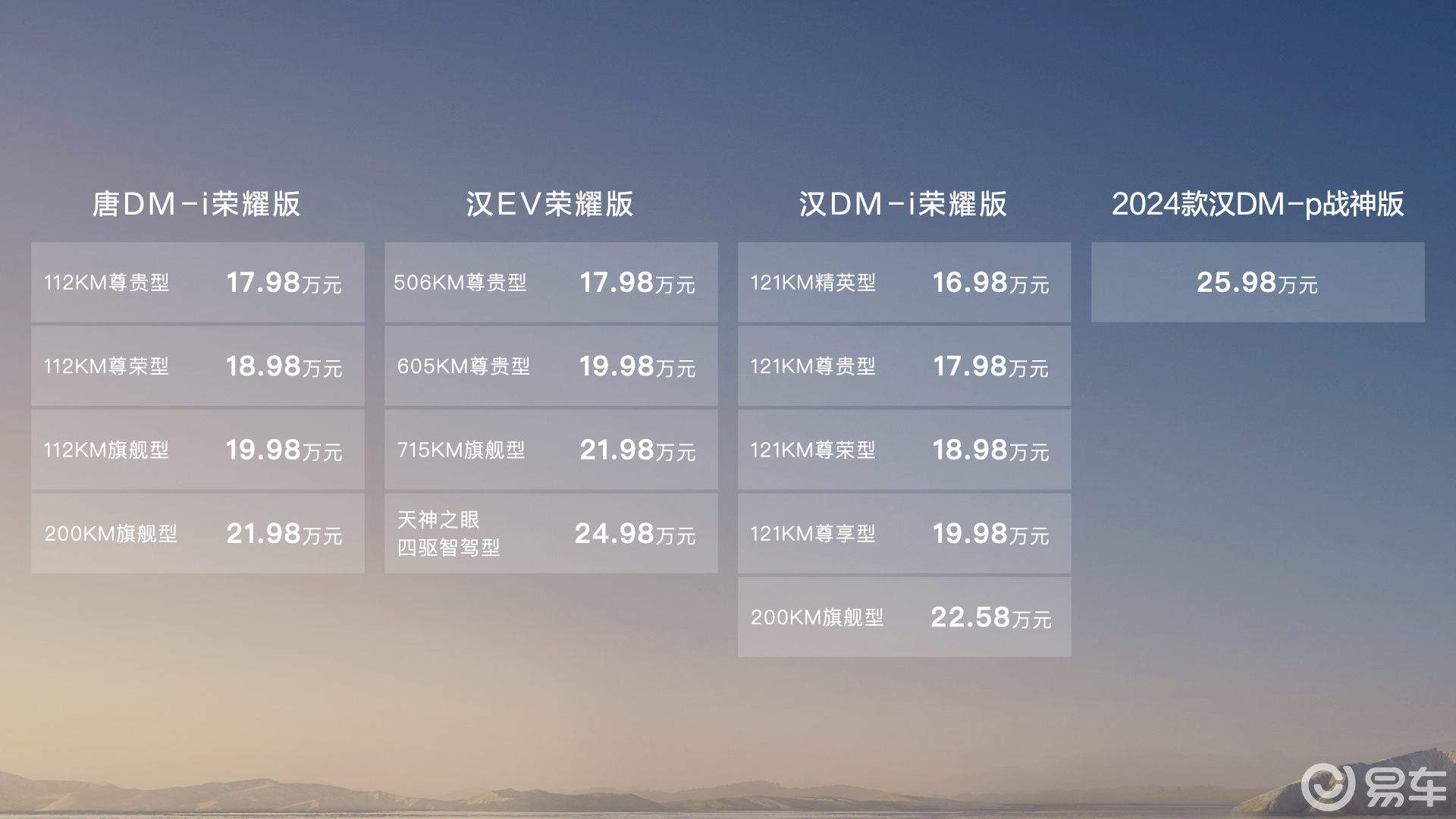1456x819 pixels.
Task: Select 112KM尊荣型 trim label
Action: 106,366
